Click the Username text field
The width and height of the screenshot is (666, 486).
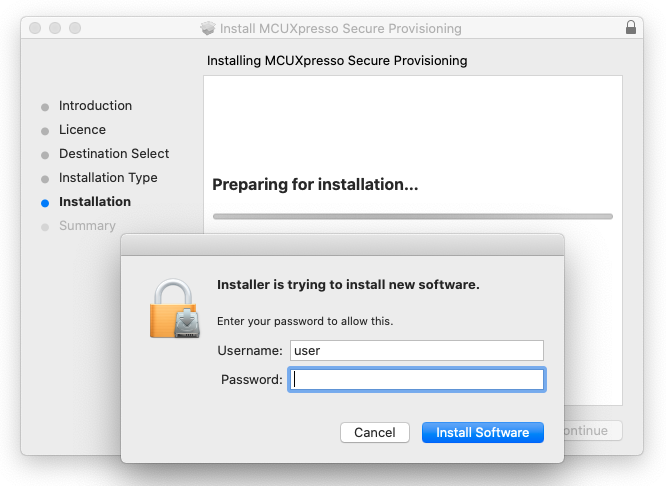416,350
